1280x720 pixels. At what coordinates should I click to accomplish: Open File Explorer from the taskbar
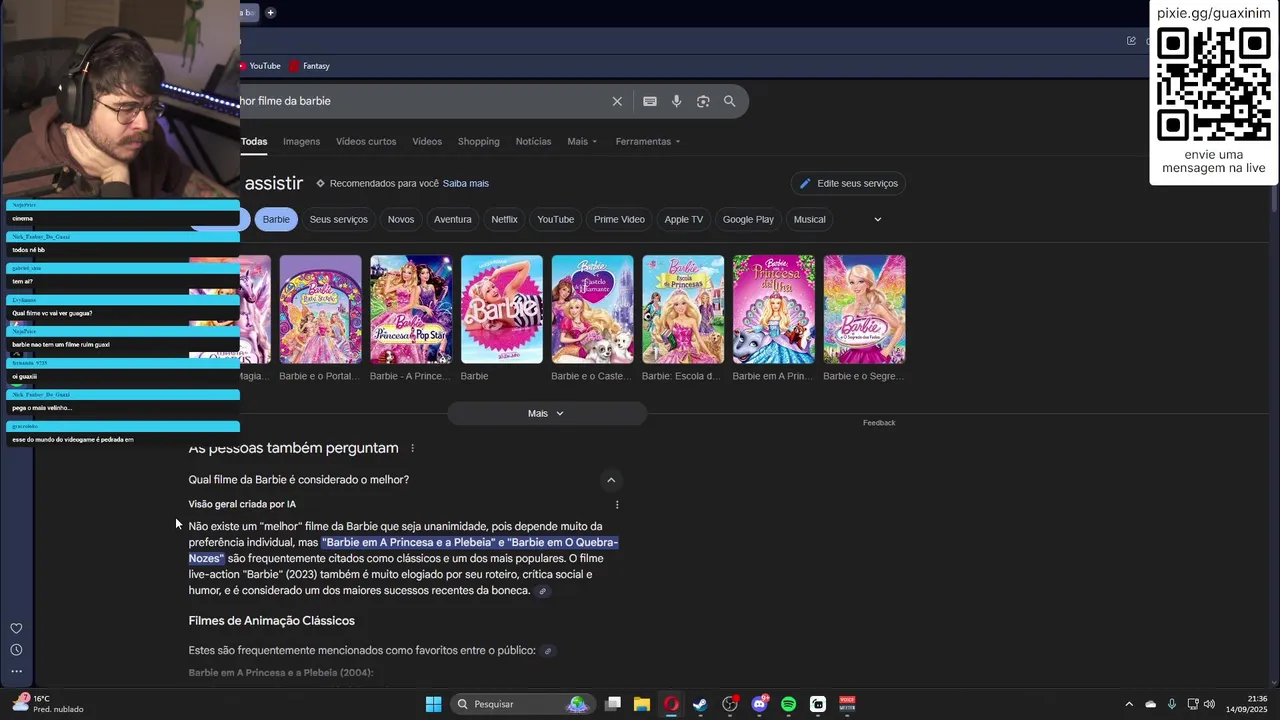(642, 704)
